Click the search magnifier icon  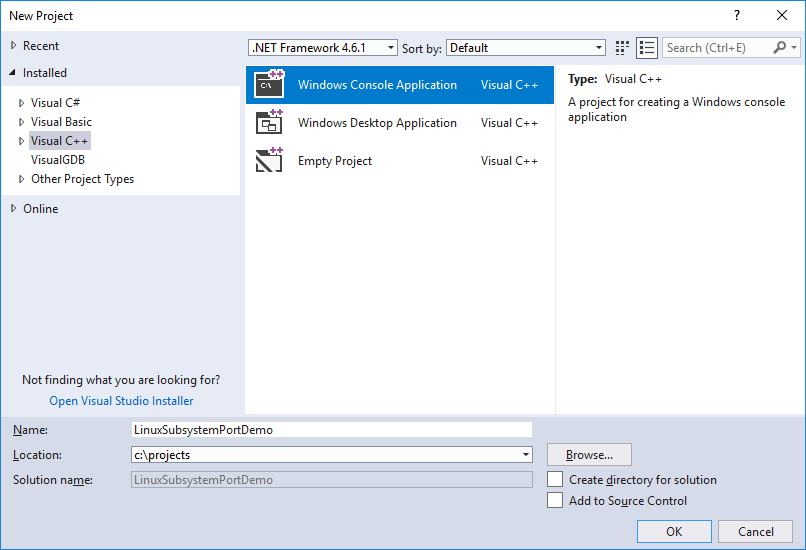[779, 48]
